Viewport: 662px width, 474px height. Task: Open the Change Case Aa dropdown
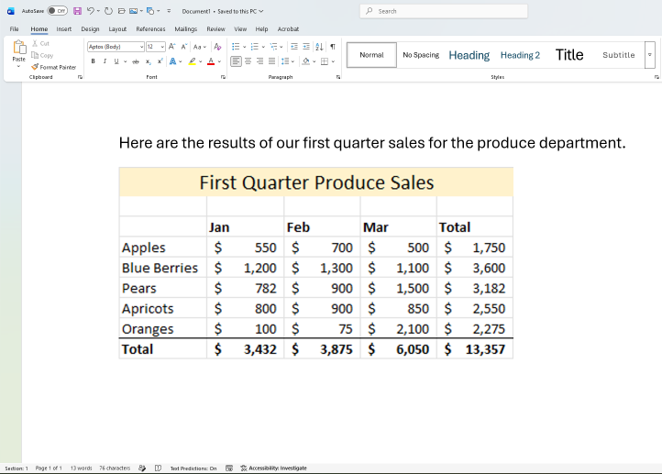[x=199, y=46]
